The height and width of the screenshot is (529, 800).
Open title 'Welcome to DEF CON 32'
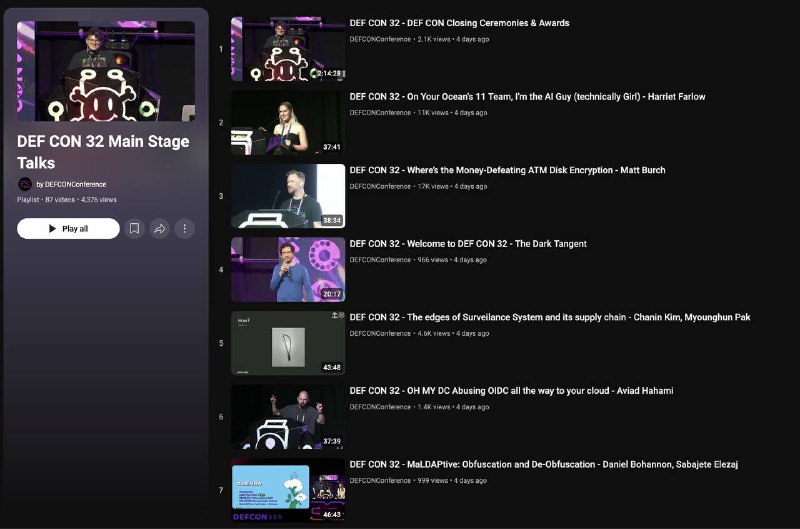pos(468,243)
